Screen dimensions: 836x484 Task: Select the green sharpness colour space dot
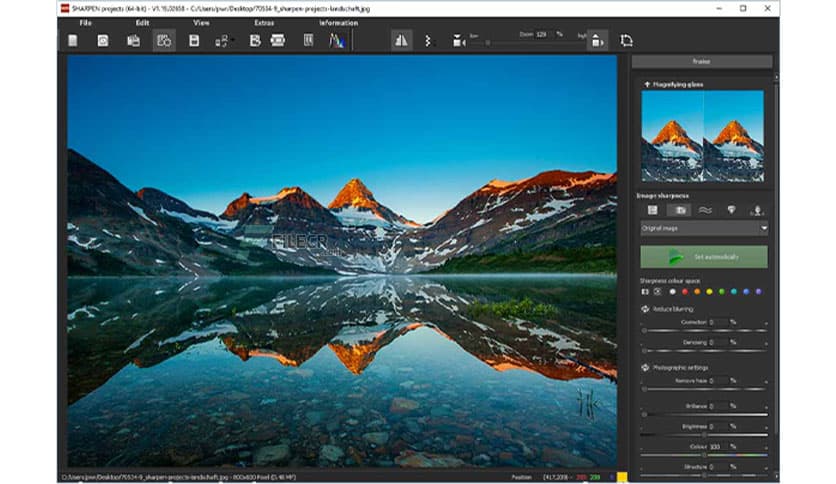(x=721, y=292)
